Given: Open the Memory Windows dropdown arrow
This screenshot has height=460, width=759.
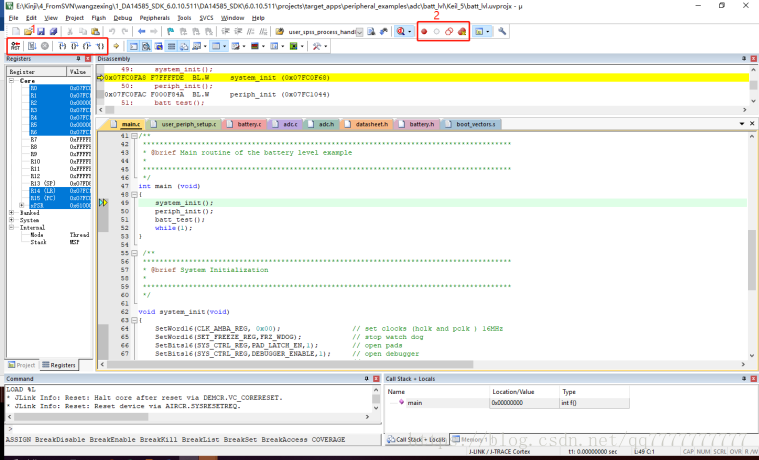Looking at the screenshot, I should [225, 46].
